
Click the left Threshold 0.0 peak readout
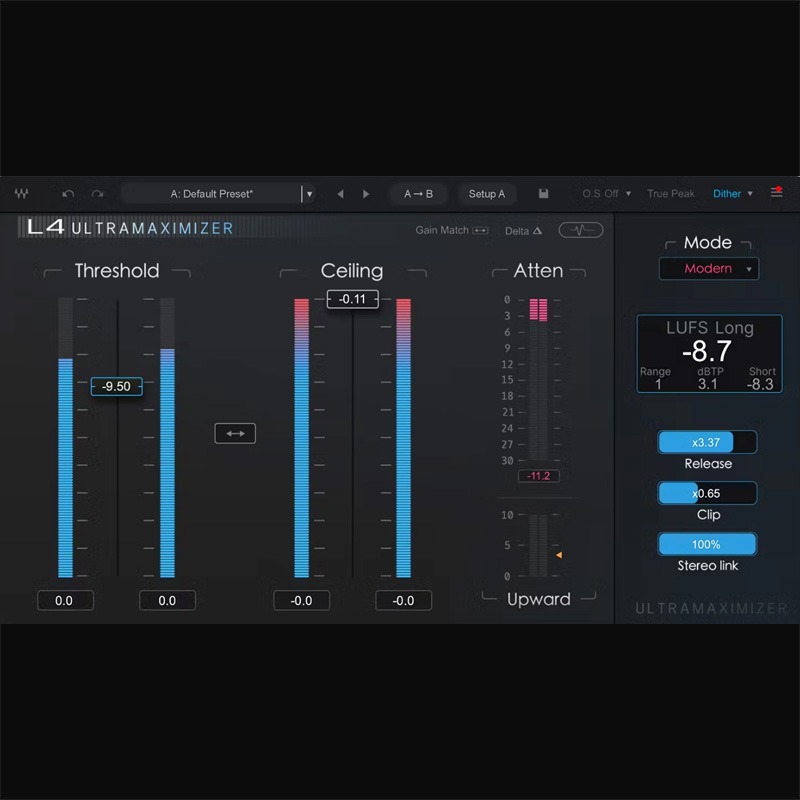tap(65, 601)
